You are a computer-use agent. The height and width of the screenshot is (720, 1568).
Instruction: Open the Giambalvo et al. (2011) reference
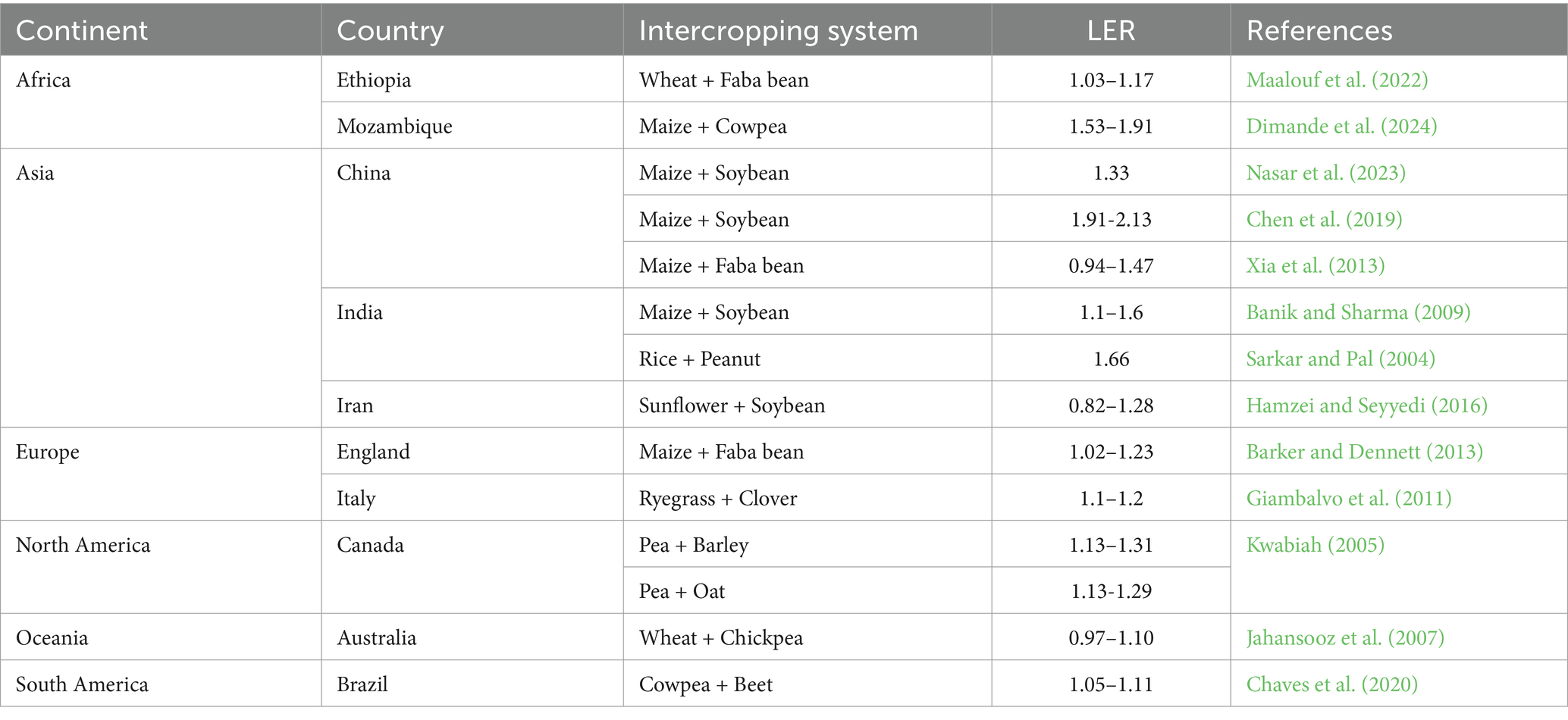tap(1349, 498)
